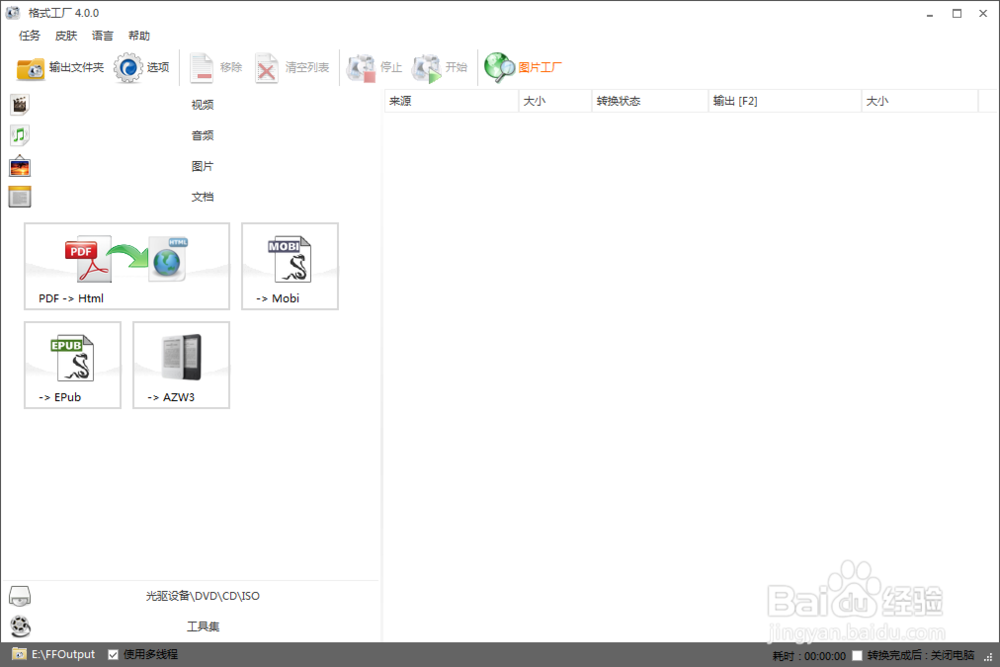The height and width of the screenshot is (667, 1000).
Task: Open 选项 options settings
Action: click(142, 68)
